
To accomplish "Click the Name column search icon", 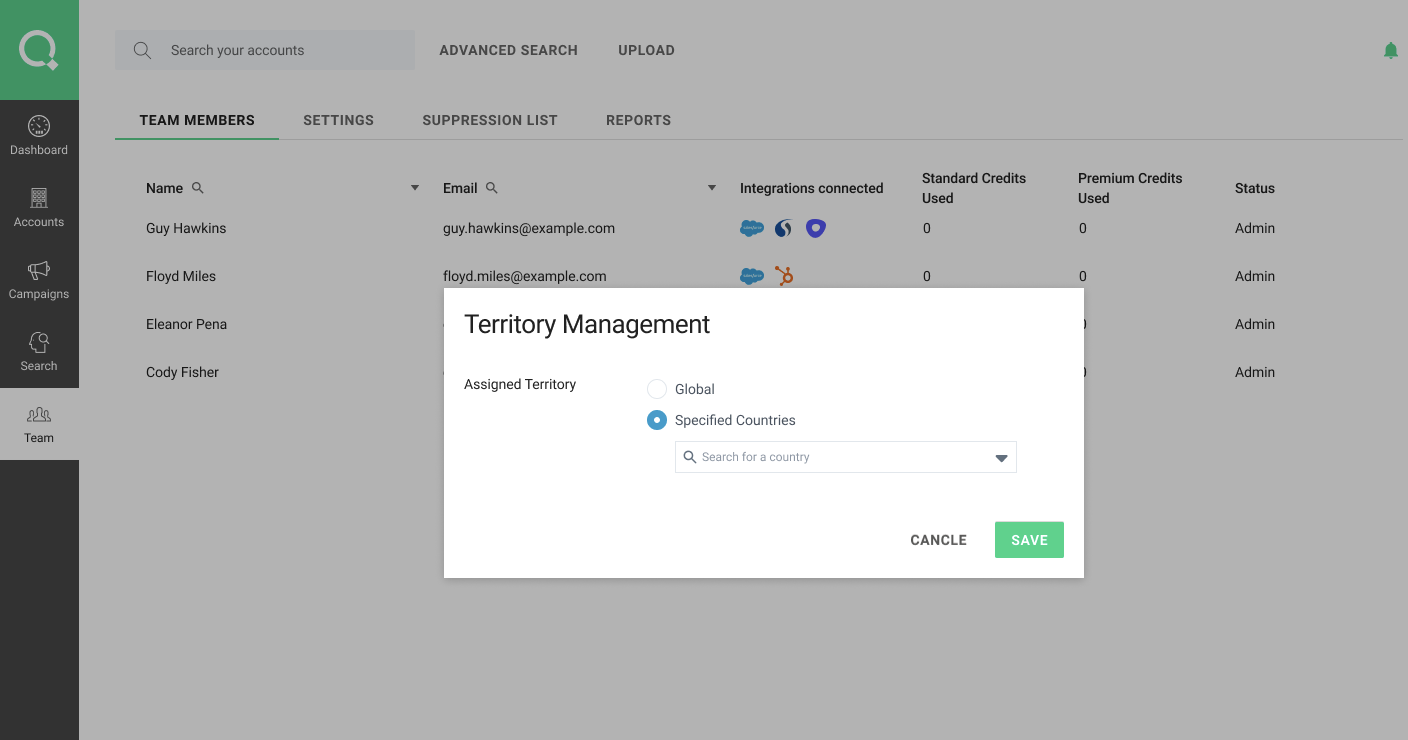I will 197,187.
